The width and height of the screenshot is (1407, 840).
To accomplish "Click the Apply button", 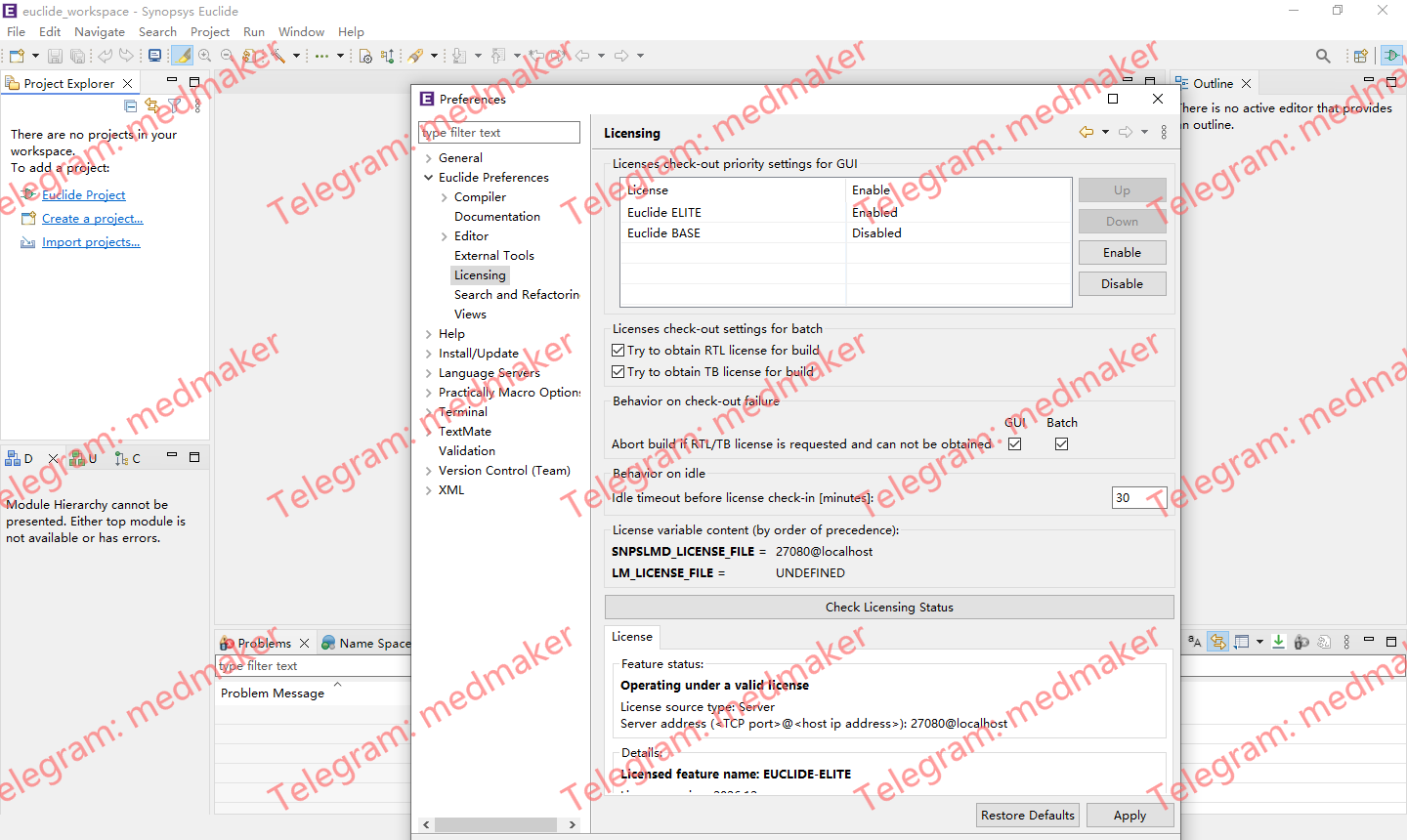I will [x=1130, y=816].
